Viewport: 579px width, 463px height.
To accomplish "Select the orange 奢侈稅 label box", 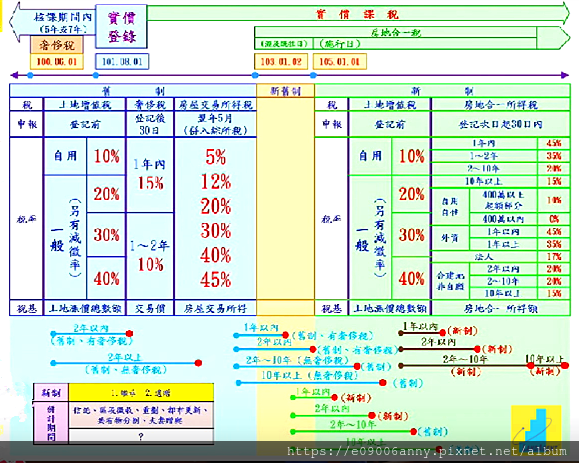I will click(57, 45).
